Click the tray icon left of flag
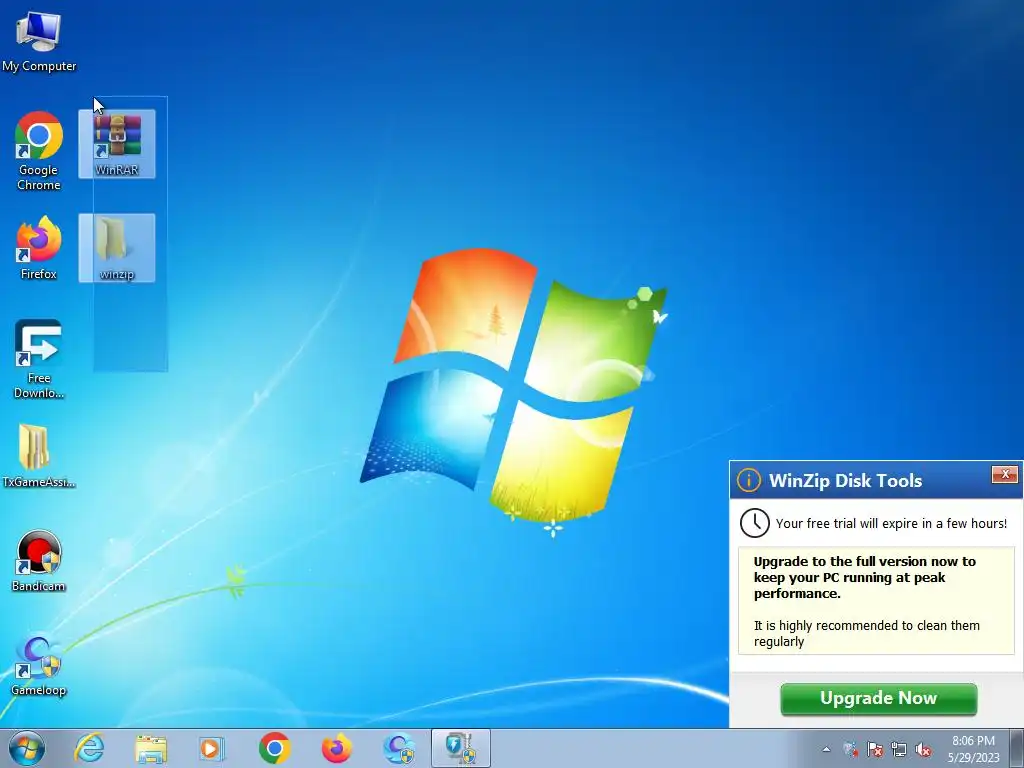 tap(850, 749)
